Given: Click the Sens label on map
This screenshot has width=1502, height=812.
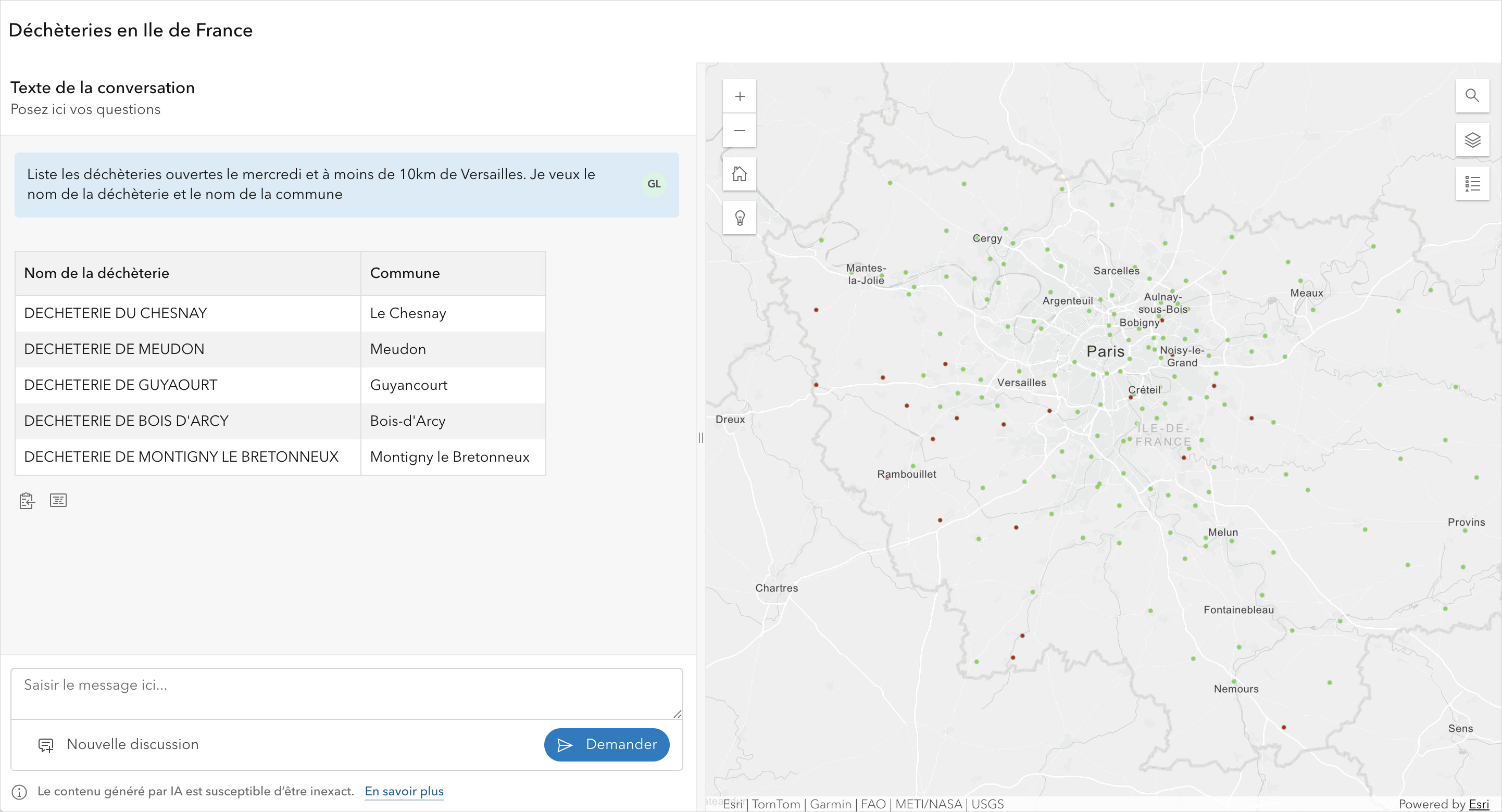Looking at the screenshot, I should (1460, 729).
